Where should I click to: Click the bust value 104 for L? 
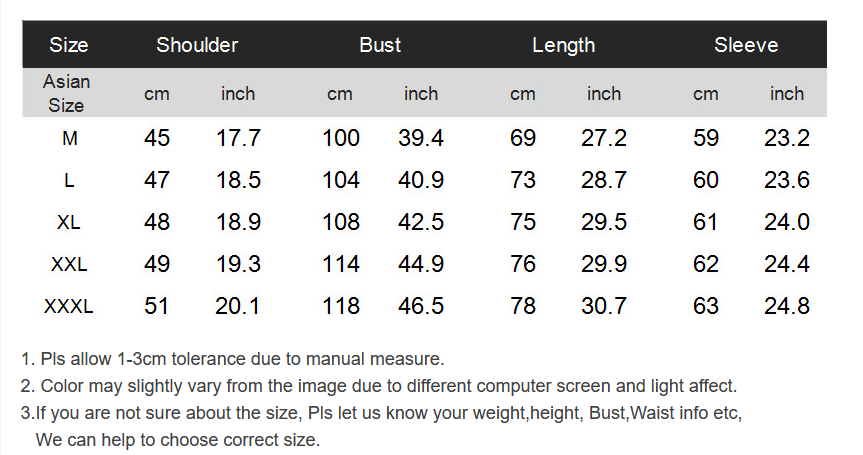click(x=341, y=180)
